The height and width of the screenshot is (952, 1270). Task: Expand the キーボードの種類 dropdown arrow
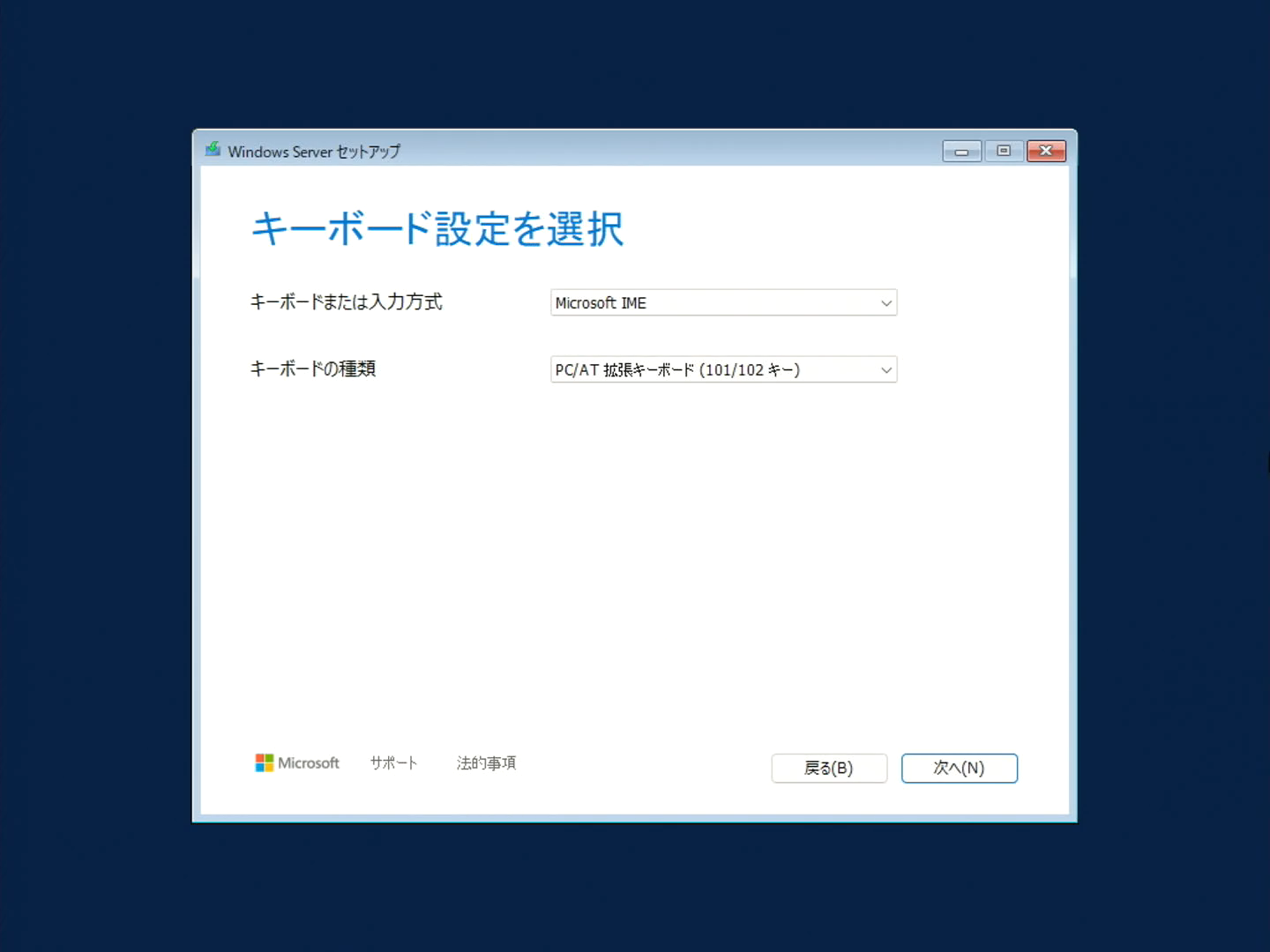[x=886, y=370]
